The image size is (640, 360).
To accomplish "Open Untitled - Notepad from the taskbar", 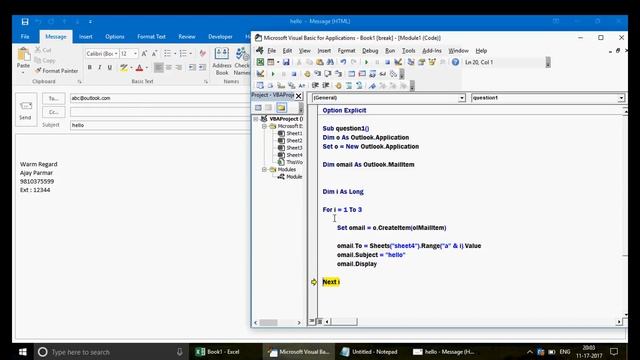I will click(x=370, y=352).
